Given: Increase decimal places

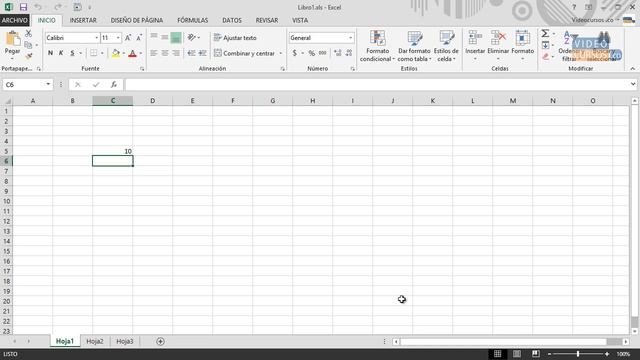Looking at the screenshot, I should coord(338,53).
